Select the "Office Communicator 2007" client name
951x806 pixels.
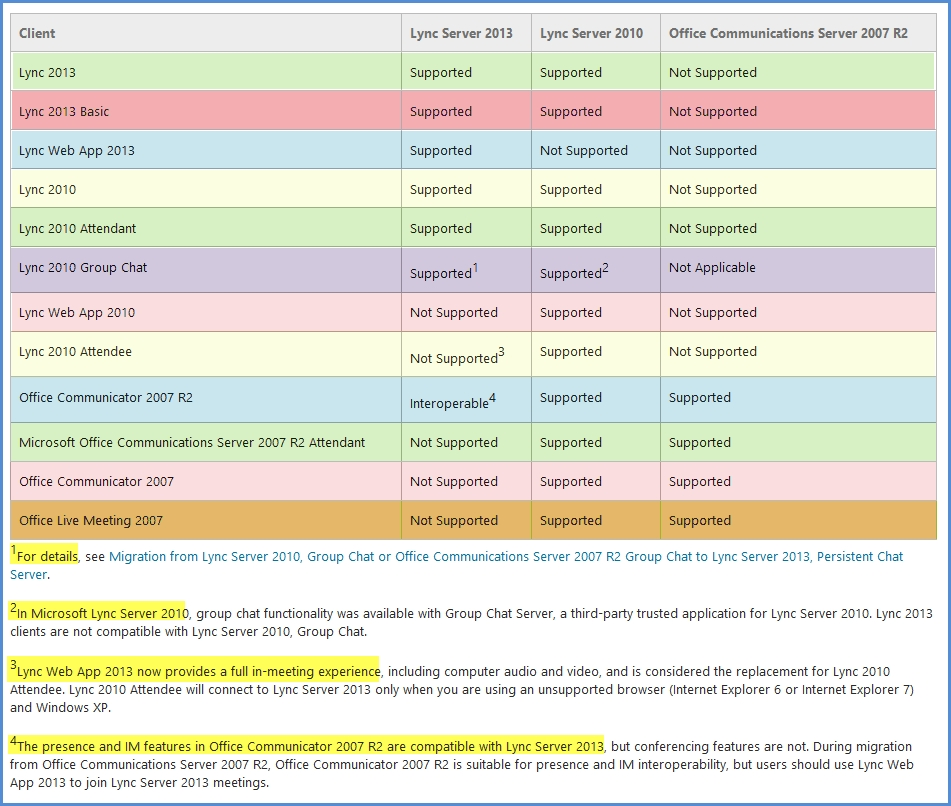[x=96, y=482]
